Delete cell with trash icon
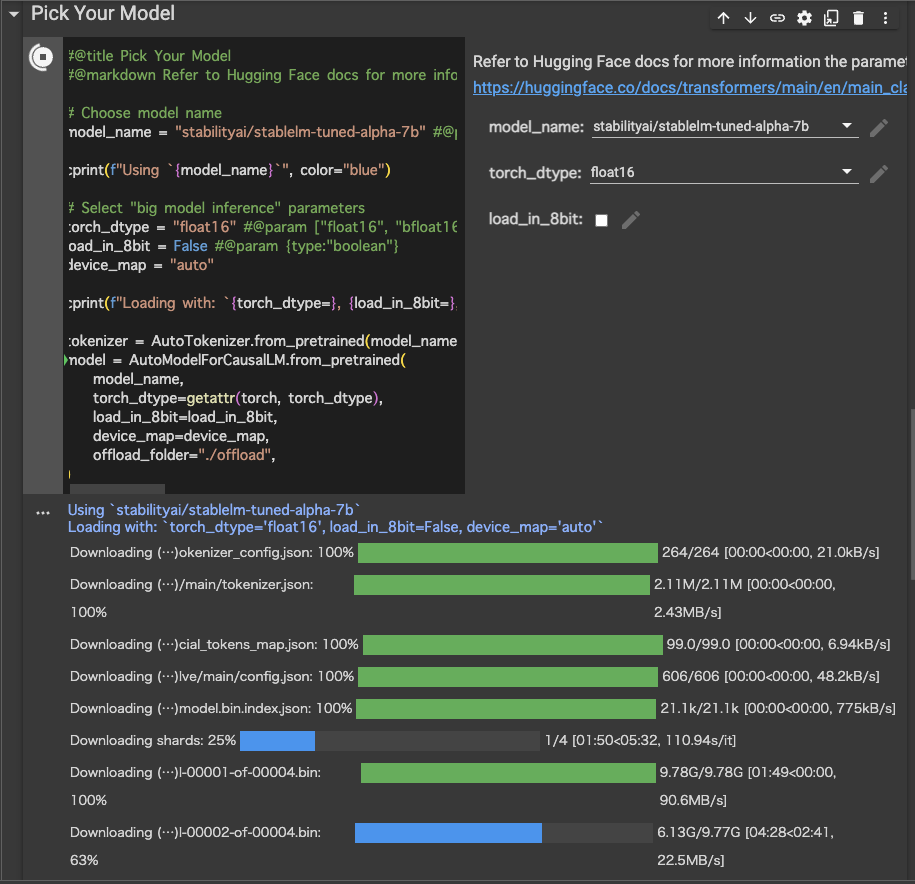 tap(858, 18)
